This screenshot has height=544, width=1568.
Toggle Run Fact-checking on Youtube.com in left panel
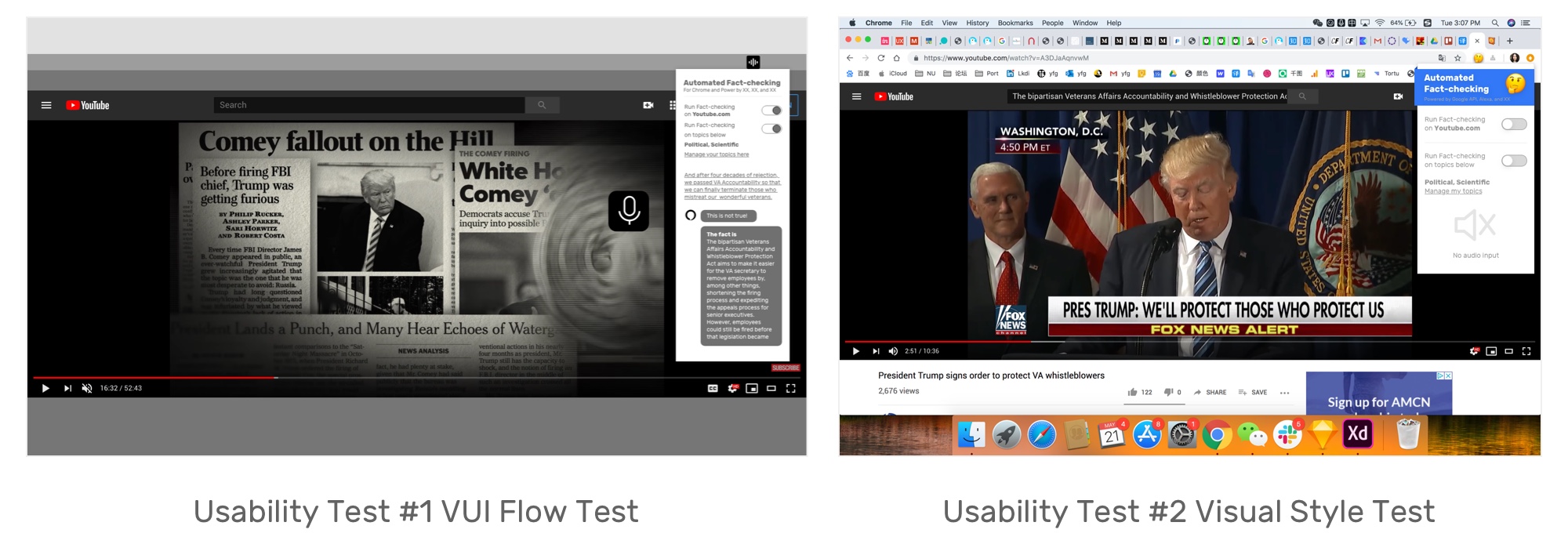771,111
